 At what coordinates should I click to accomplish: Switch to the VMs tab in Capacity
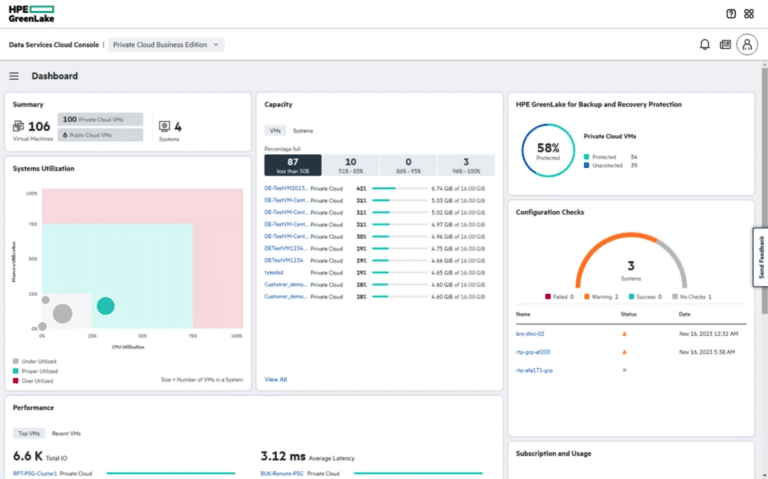click(x=275, y=131)
